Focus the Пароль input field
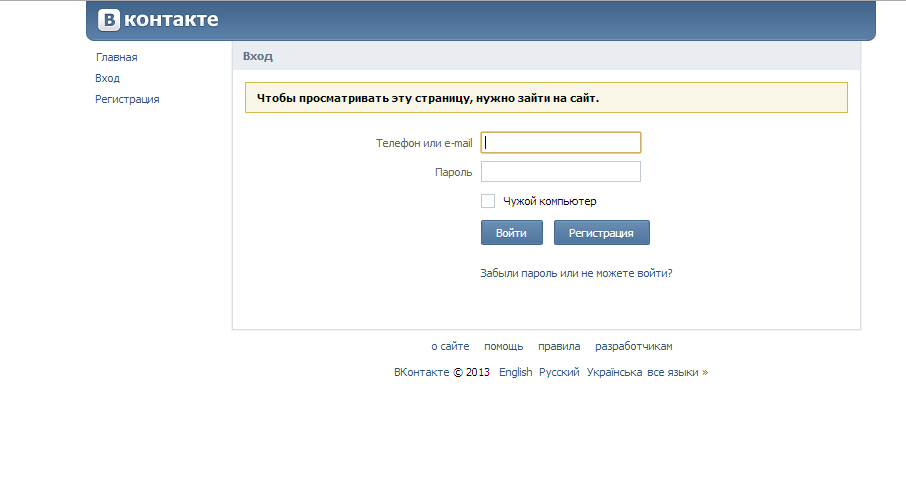Viewport: 906px width, 490px height. [x=560, y=172]
